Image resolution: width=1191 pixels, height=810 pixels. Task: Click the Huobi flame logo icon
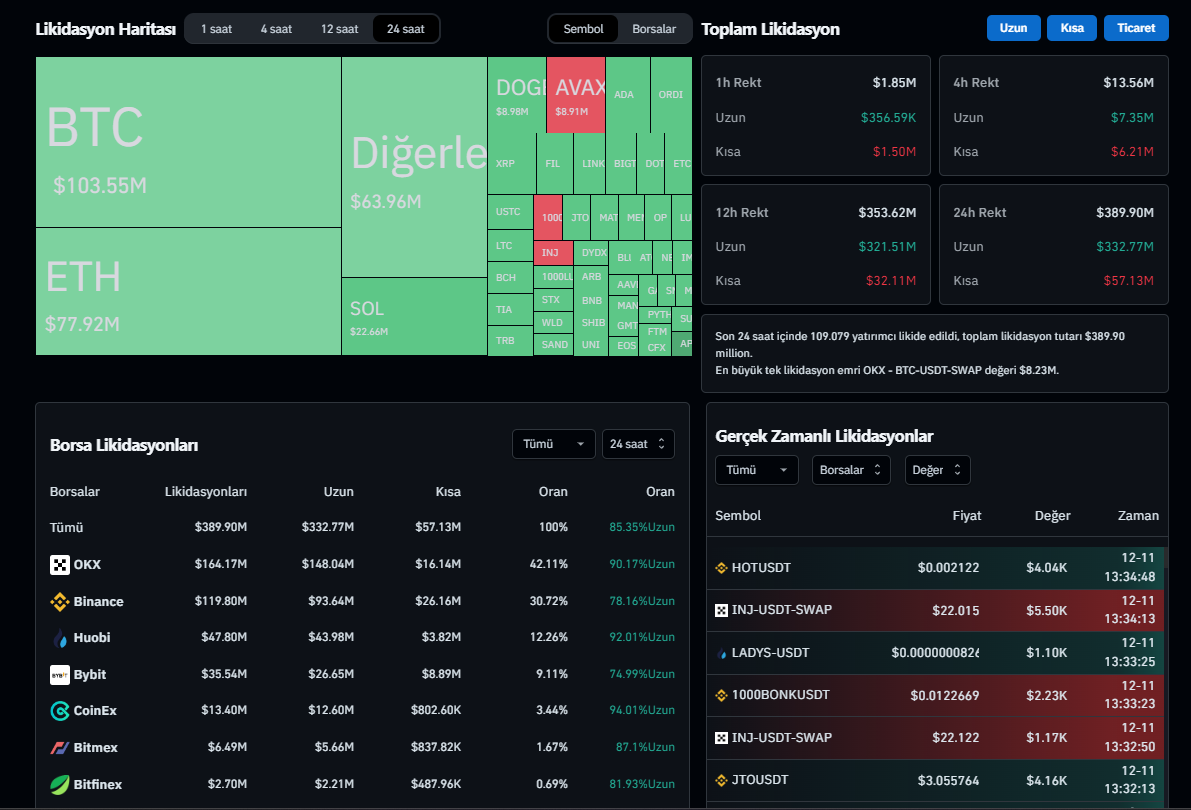tap(60, 638)
